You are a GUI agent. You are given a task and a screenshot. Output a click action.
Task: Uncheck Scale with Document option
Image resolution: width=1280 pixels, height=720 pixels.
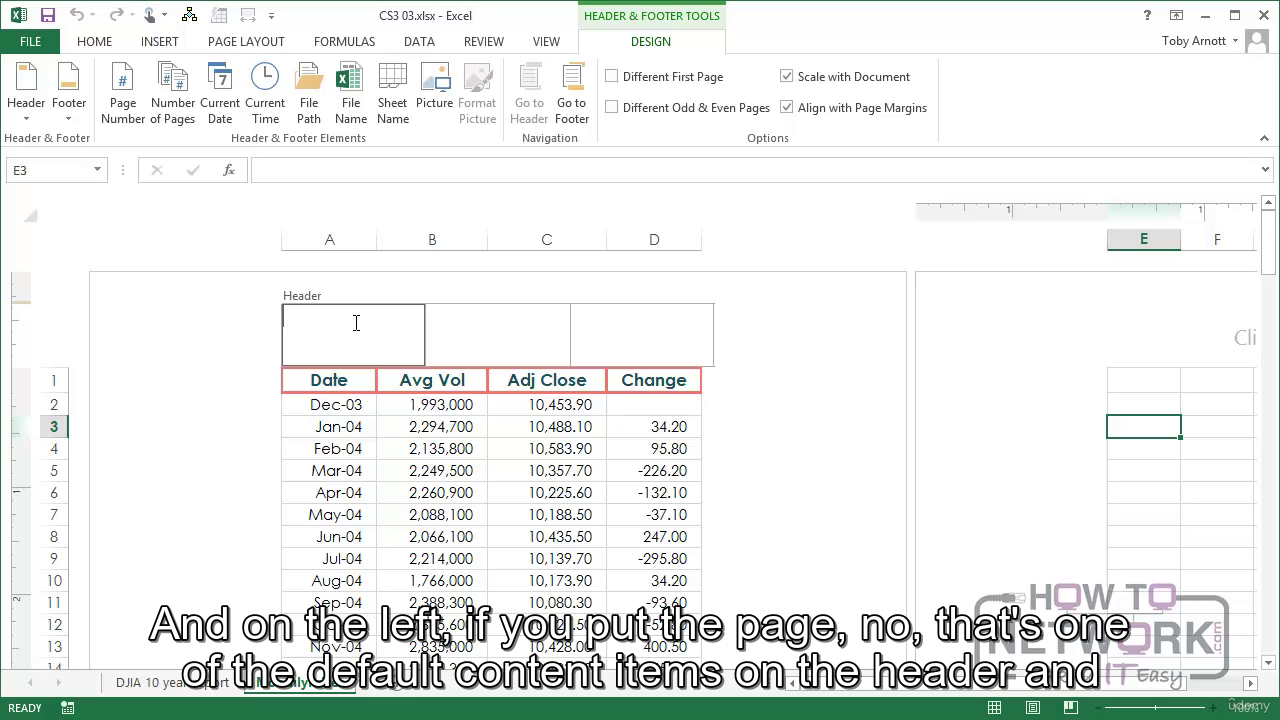pyautogui.click(x=787, y=77)
